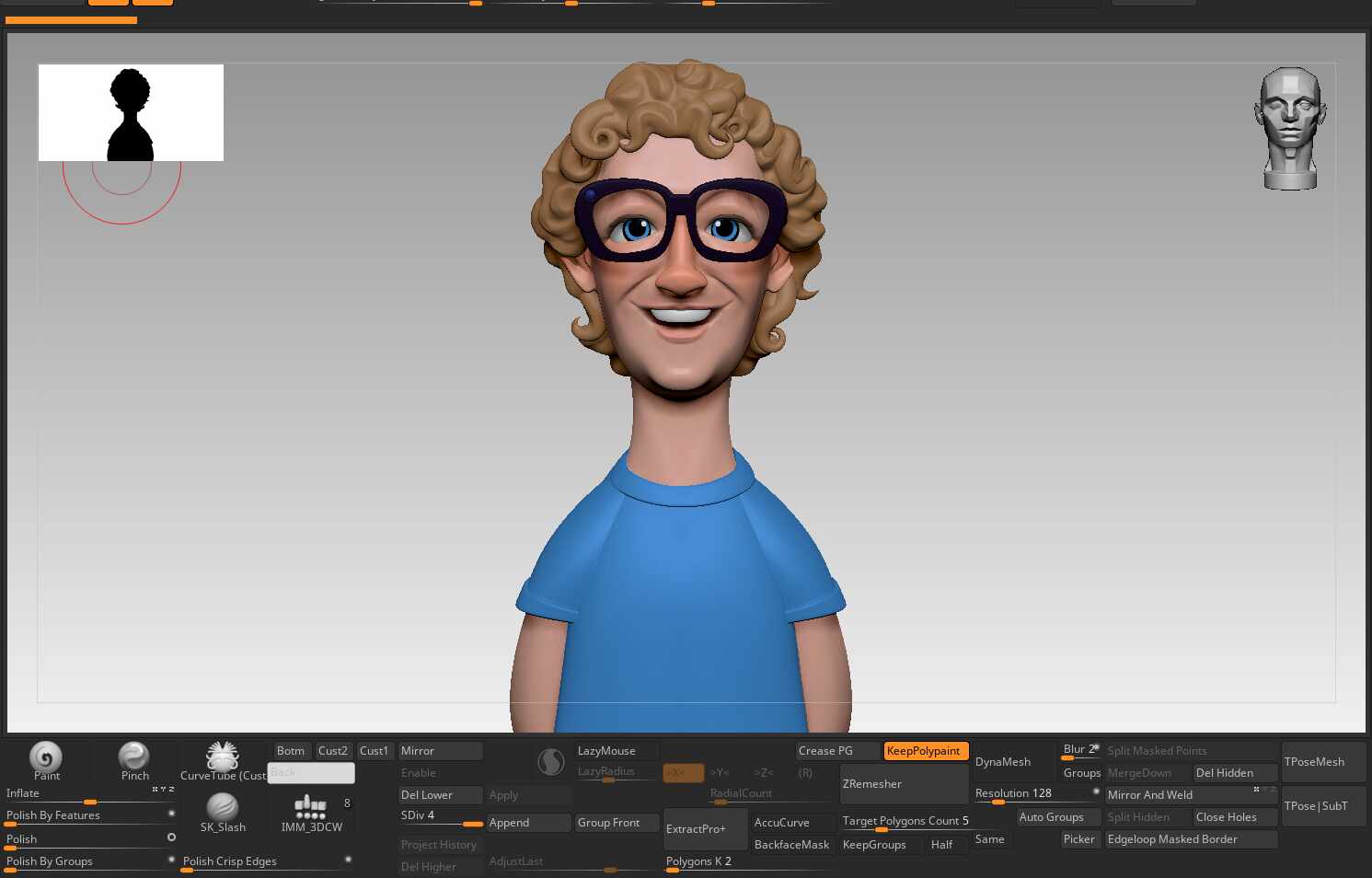Screen dimensions: 1372x878
Task: Choose the CurveTube brush
Action: click(x=223, y=757)
